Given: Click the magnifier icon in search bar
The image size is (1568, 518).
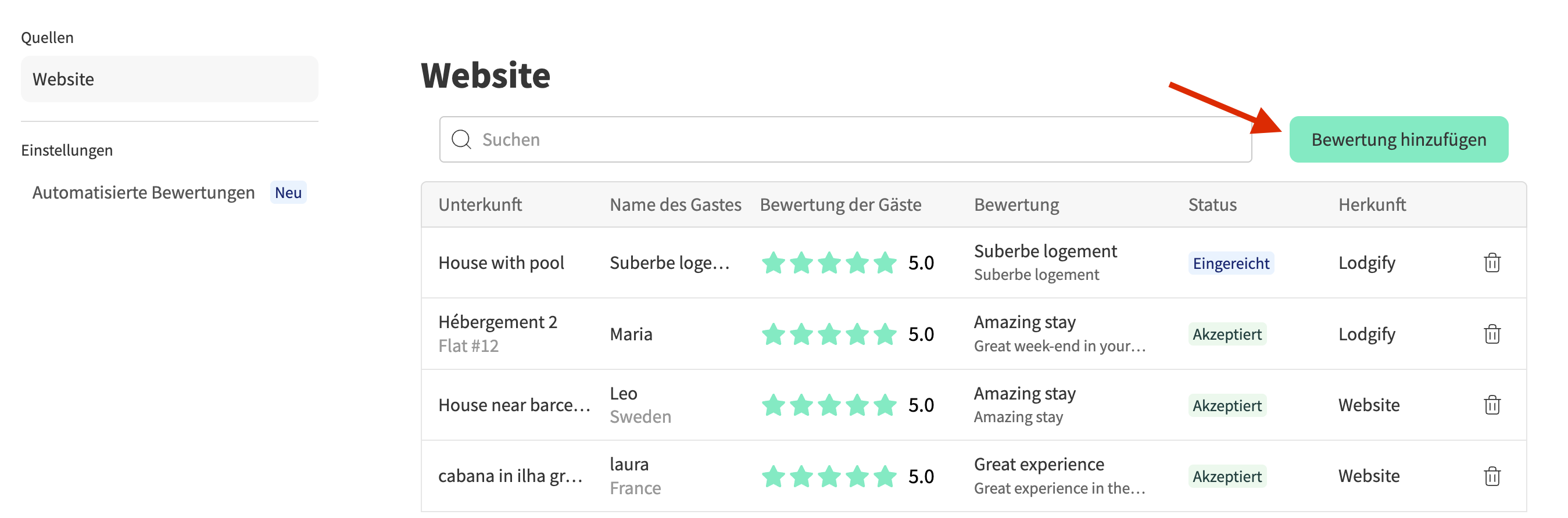Looking at the screenshot, I should point(461,140).
